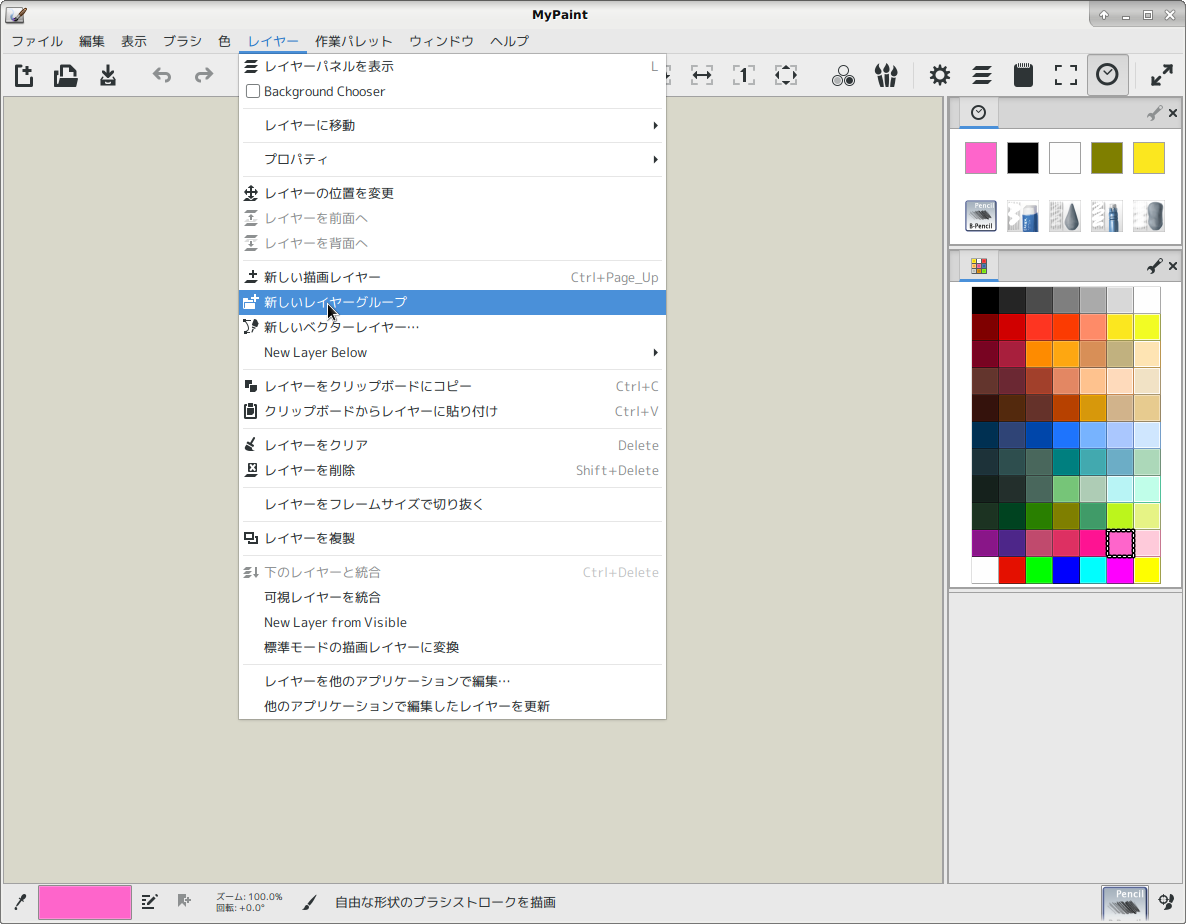
Task: Open wrench settings of the palette panel
Action: (1154, 266)
